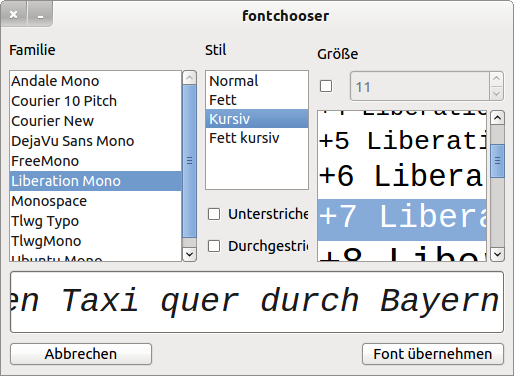Click Font übernehmen button

pos(433,354)
